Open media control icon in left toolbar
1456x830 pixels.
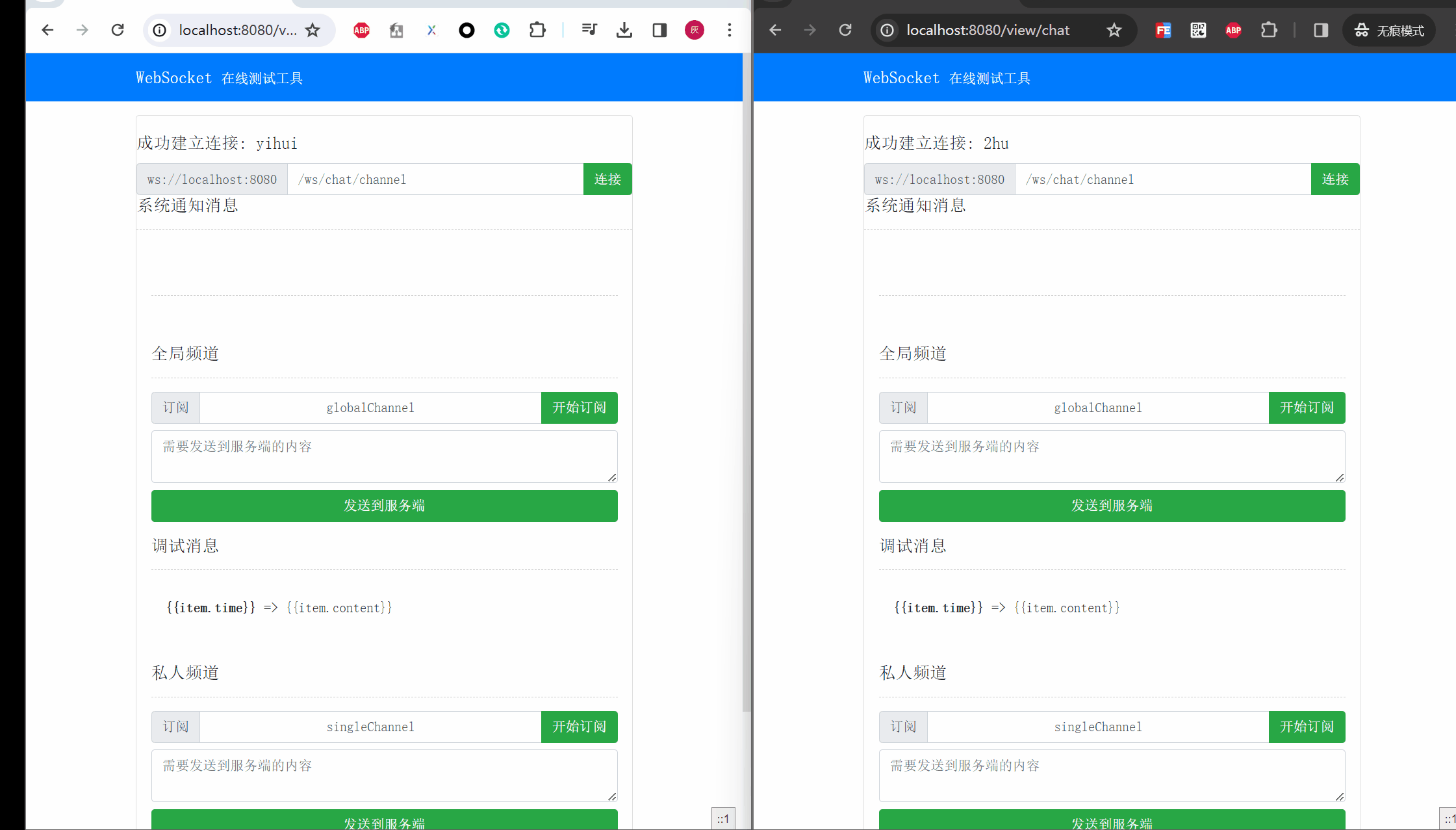[x=589, y=30]
